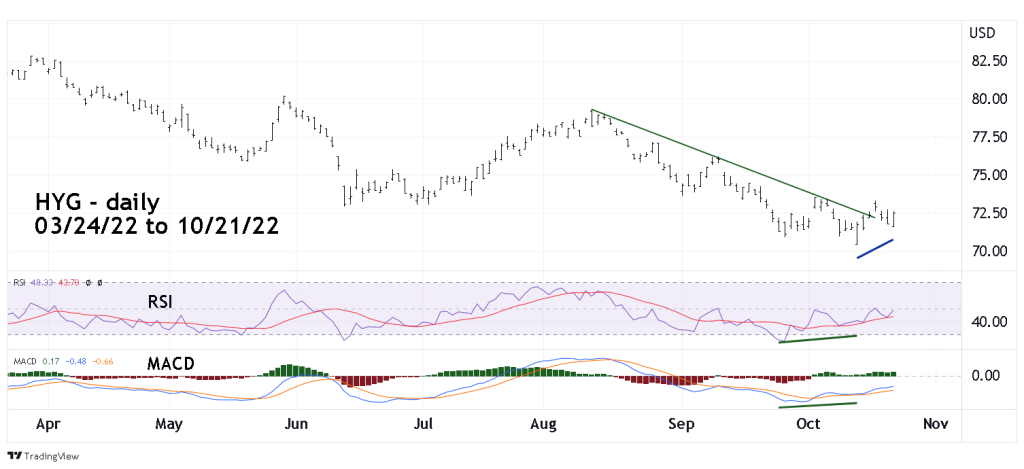Select green divergence line in RSI pane
1024x469 pixels.
click(x=817, y=338)
